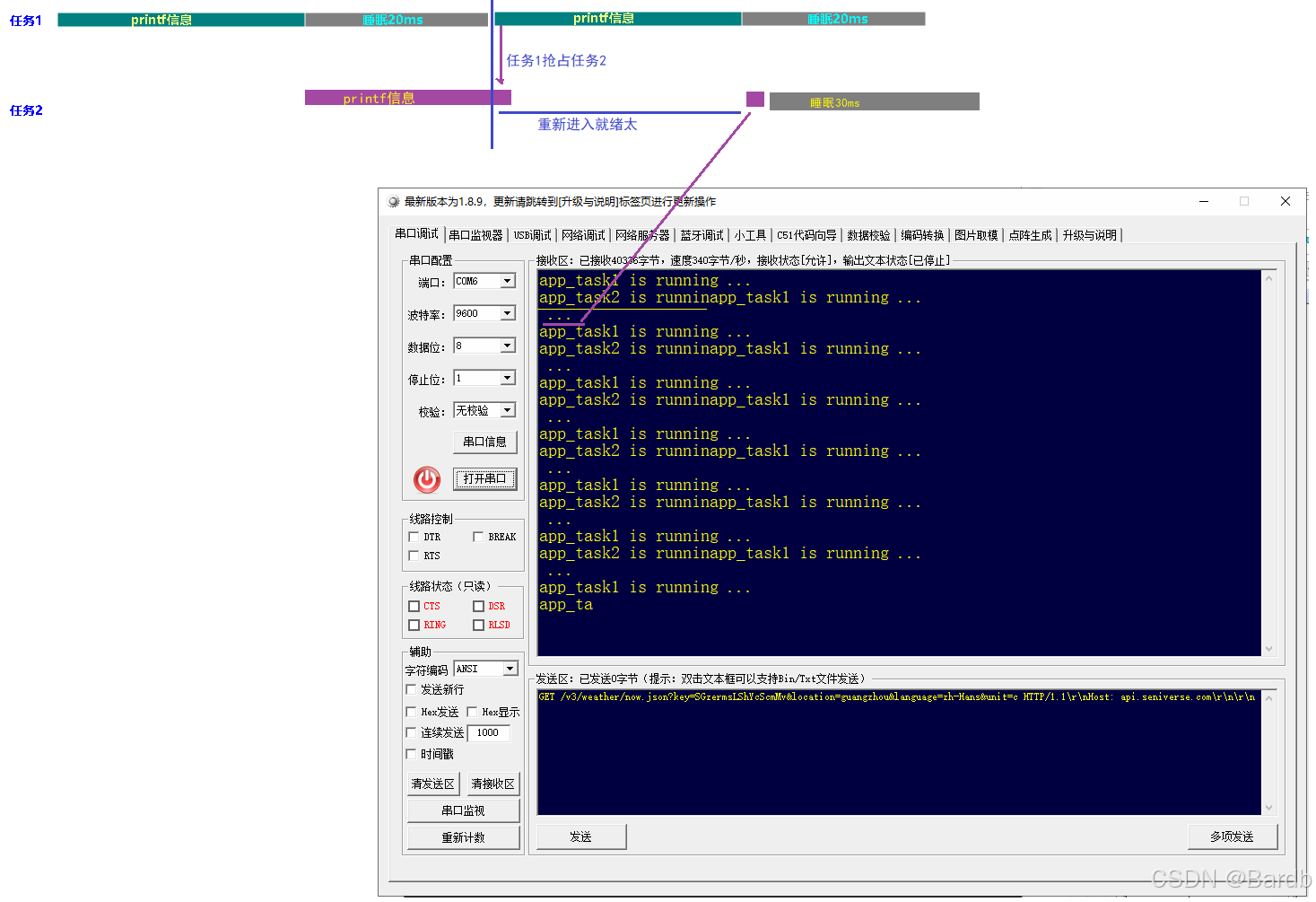Click receive area scrollbar up arrow
The image size is (1316, 902).
tap(1268, 277)
